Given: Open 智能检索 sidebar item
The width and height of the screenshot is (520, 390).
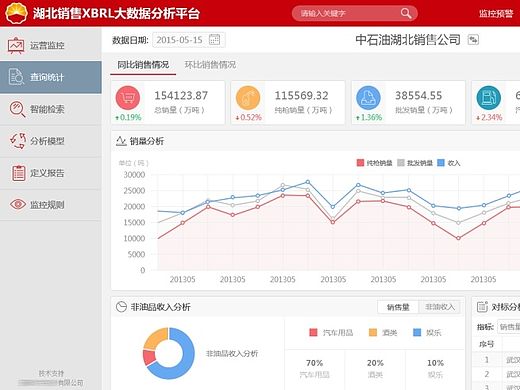Looking at the screenshot, I should [x=51, y=109].
